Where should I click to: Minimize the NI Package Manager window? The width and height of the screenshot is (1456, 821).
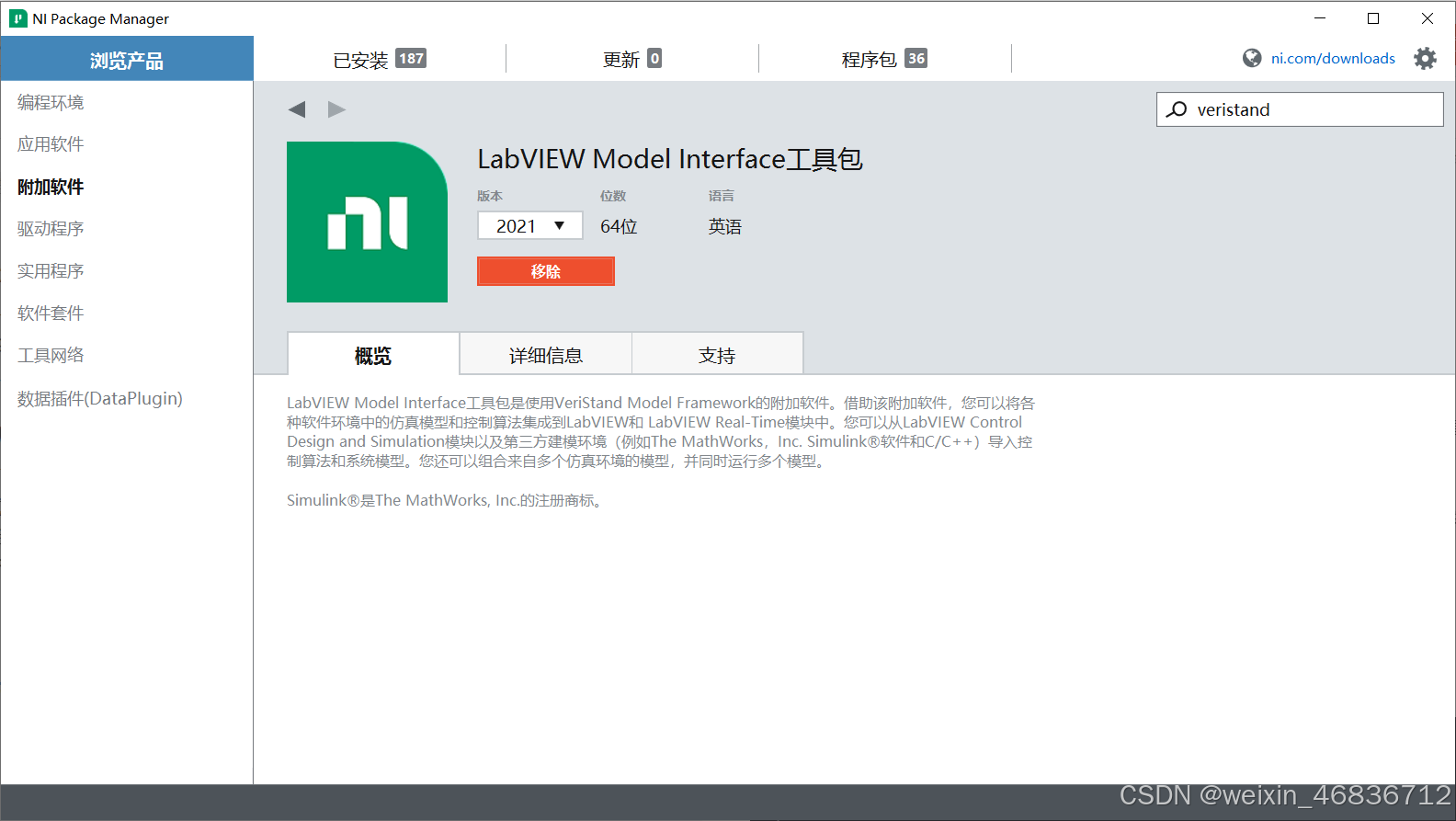click(x=1320, y=18)
